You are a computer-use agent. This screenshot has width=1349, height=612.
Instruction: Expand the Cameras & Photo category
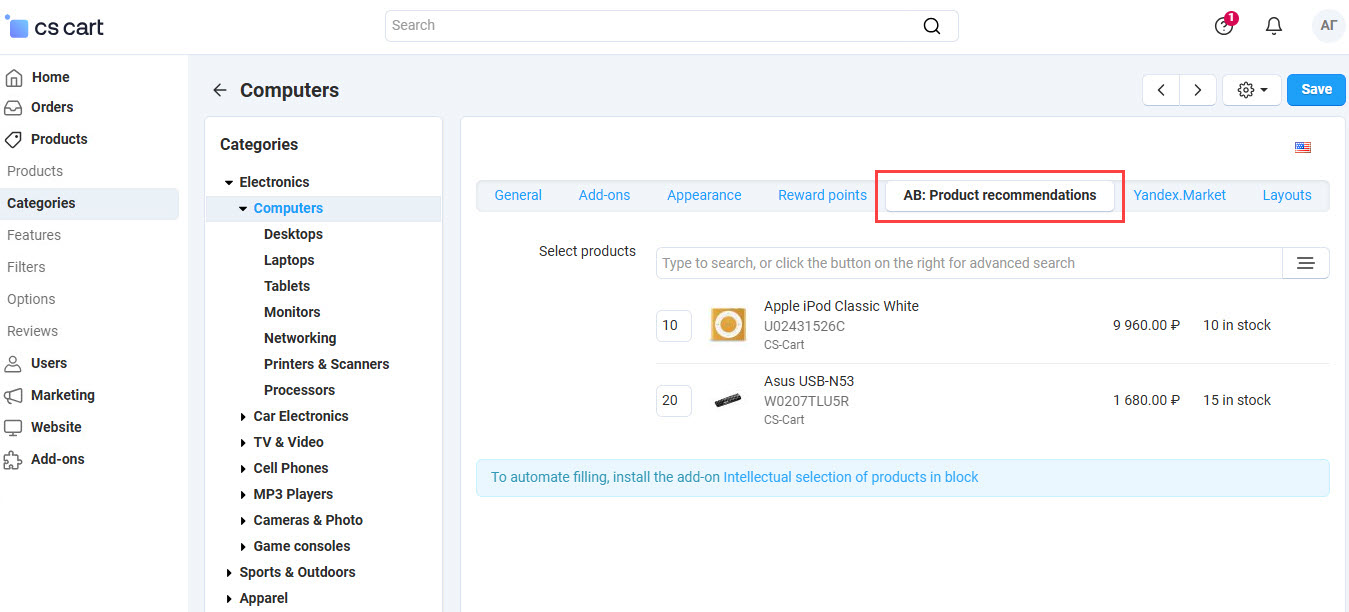point(243,520)
